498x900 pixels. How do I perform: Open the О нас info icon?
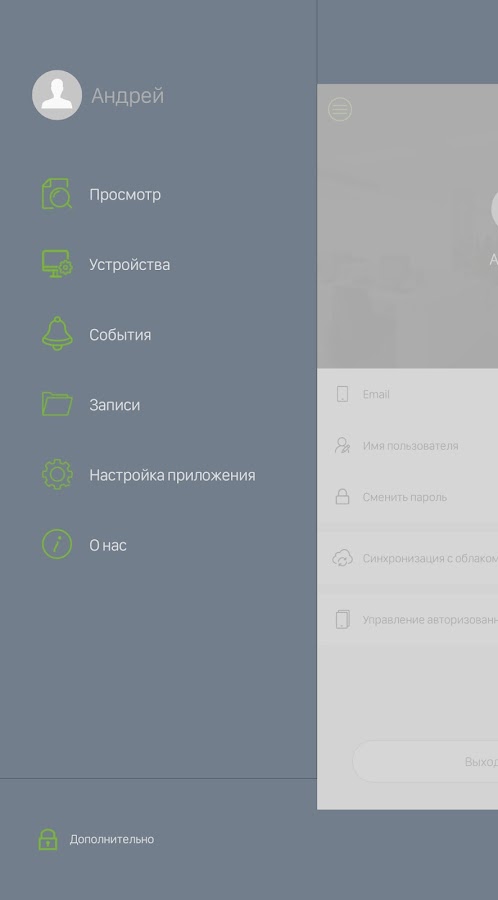[x=57, y=545]
